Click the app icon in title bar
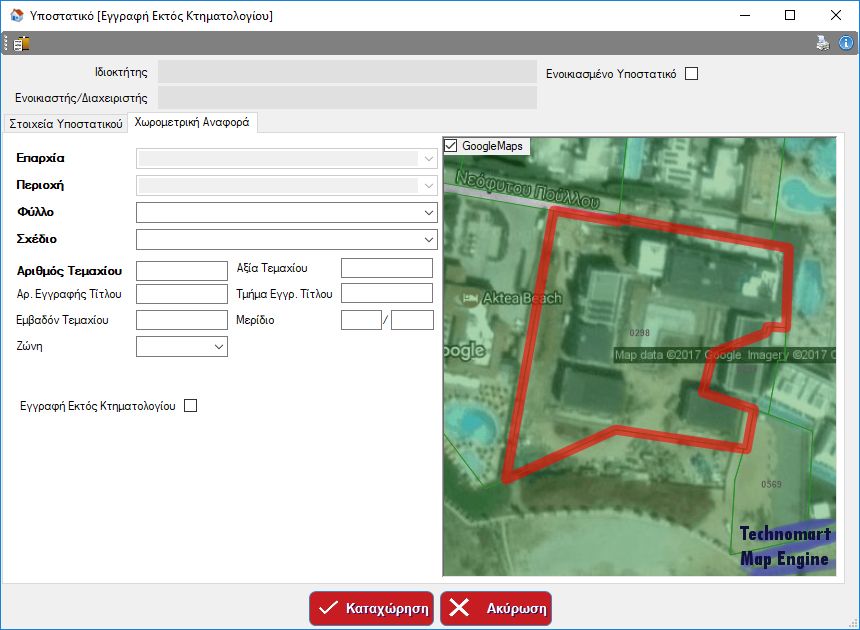 [x=15, y=15]
